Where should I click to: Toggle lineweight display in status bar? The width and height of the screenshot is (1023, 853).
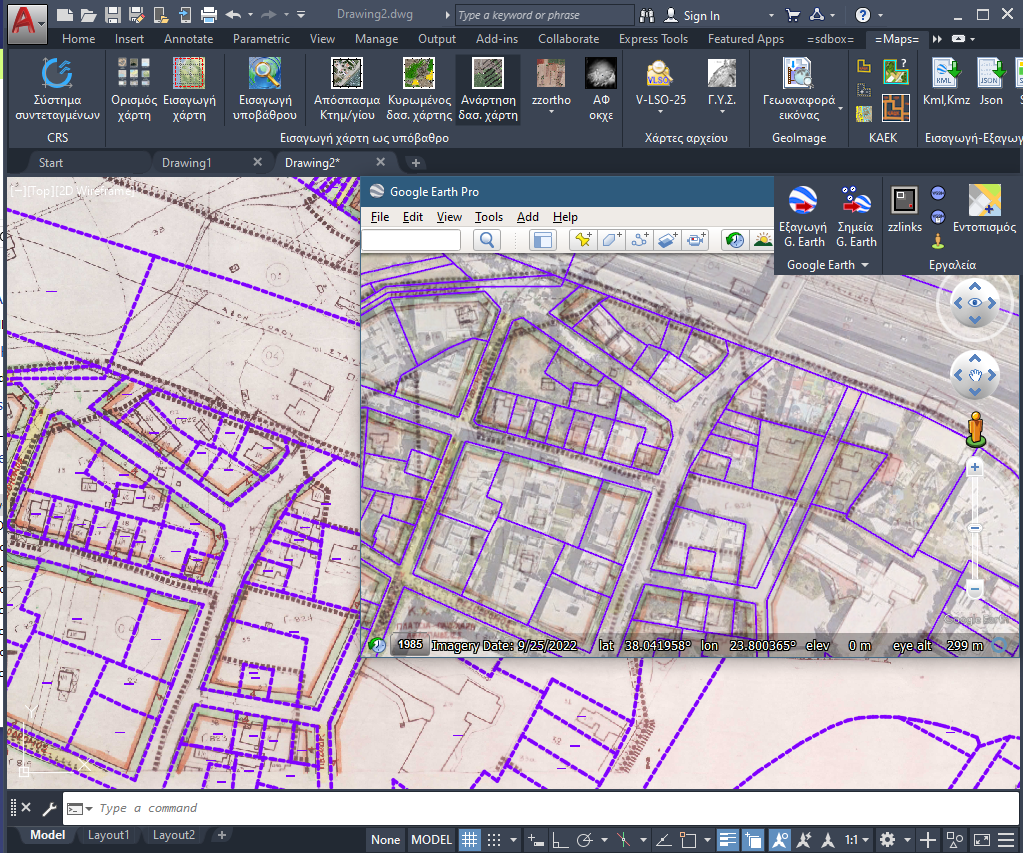click(x=727, y=840)
